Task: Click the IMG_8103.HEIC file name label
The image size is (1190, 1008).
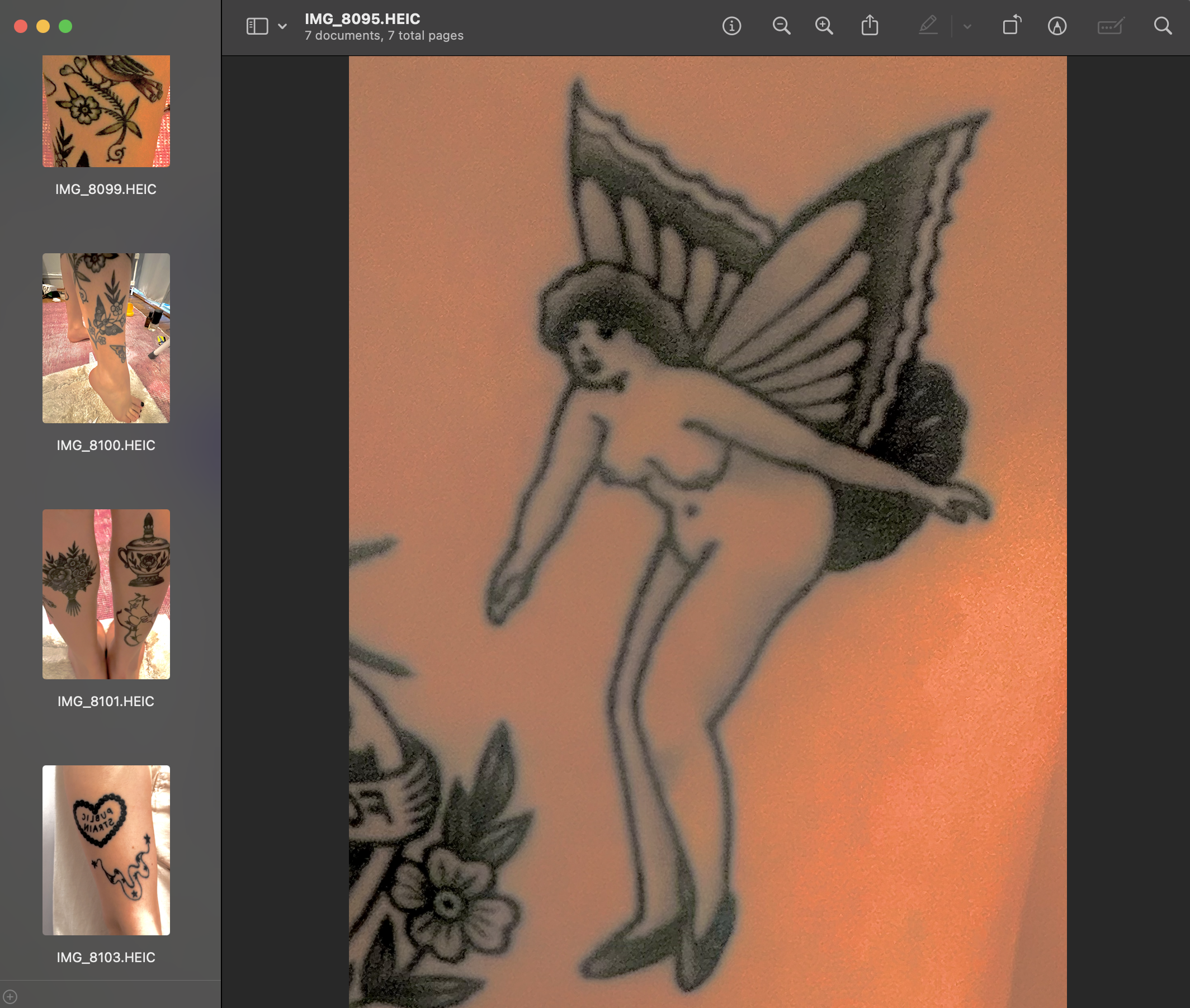Action: click(x=106, y=957)
